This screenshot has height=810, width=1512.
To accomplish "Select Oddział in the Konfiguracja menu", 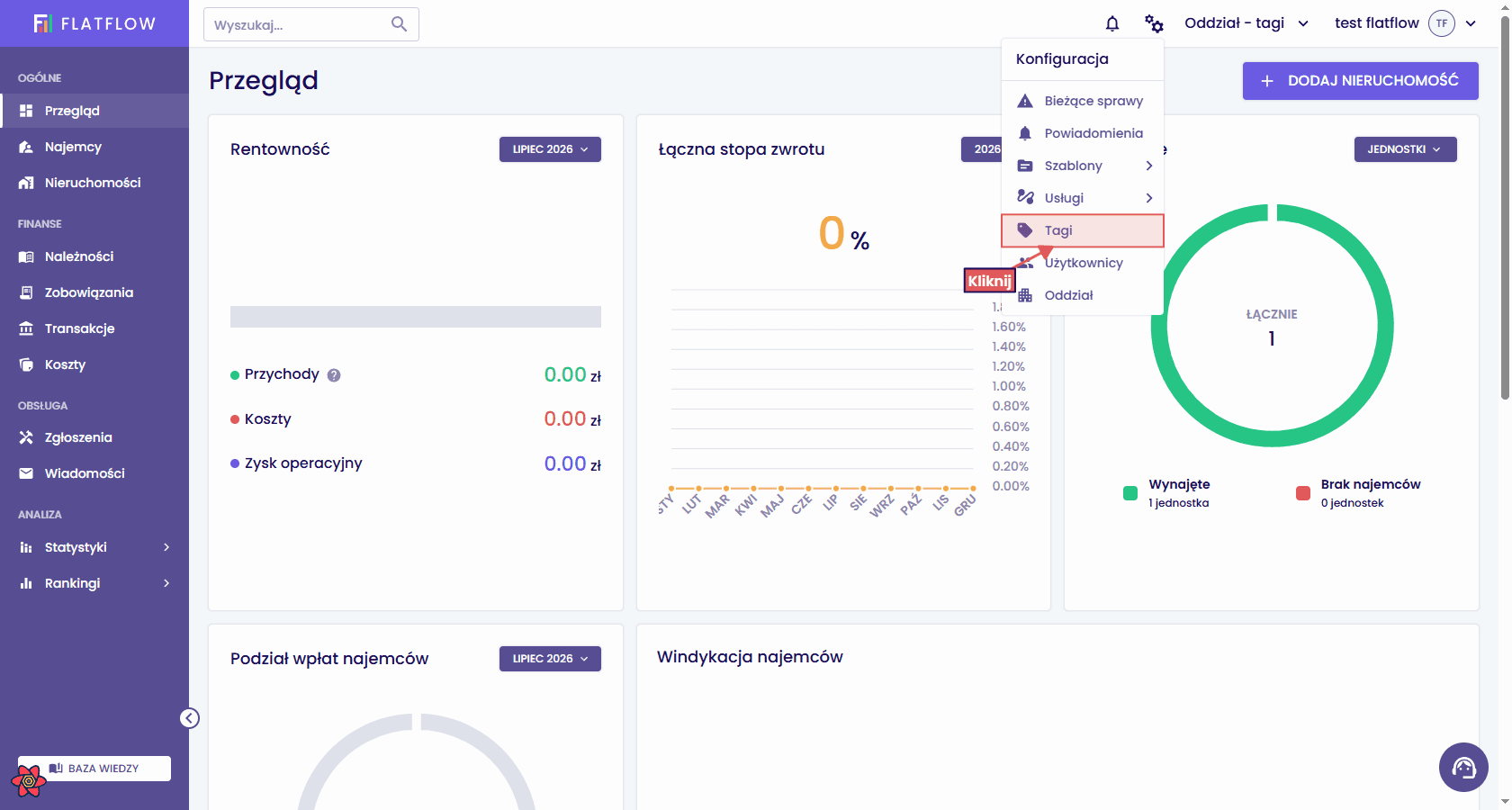I will tap(1083, 295).
